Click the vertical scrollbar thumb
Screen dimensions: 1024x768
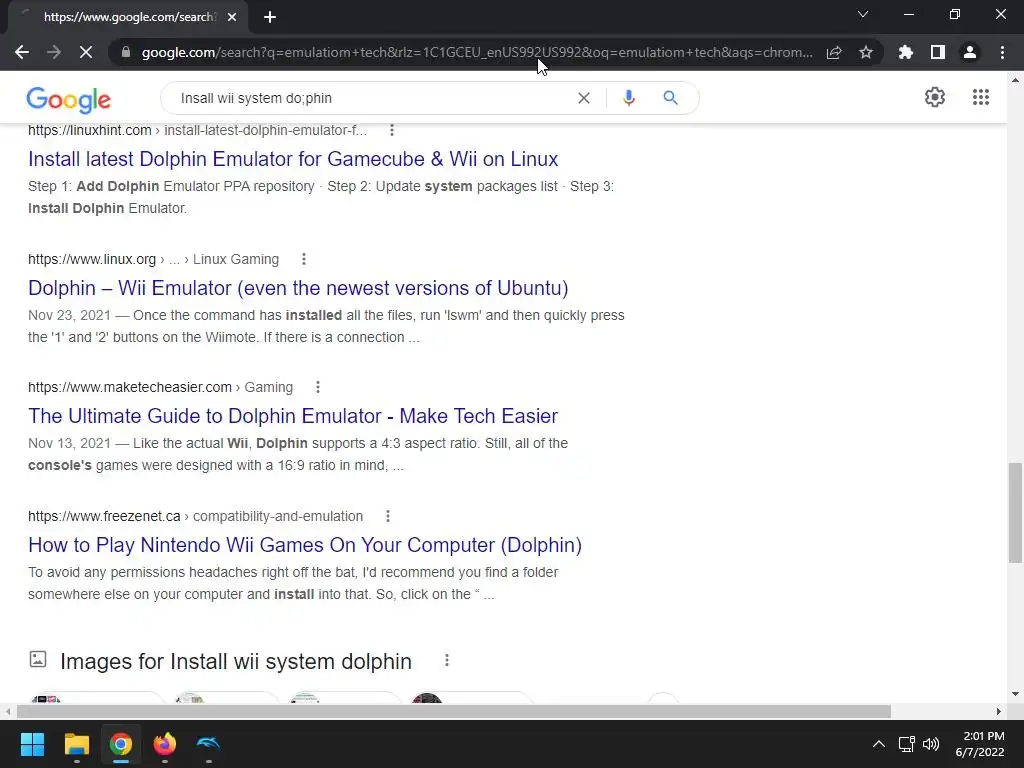1016,513
